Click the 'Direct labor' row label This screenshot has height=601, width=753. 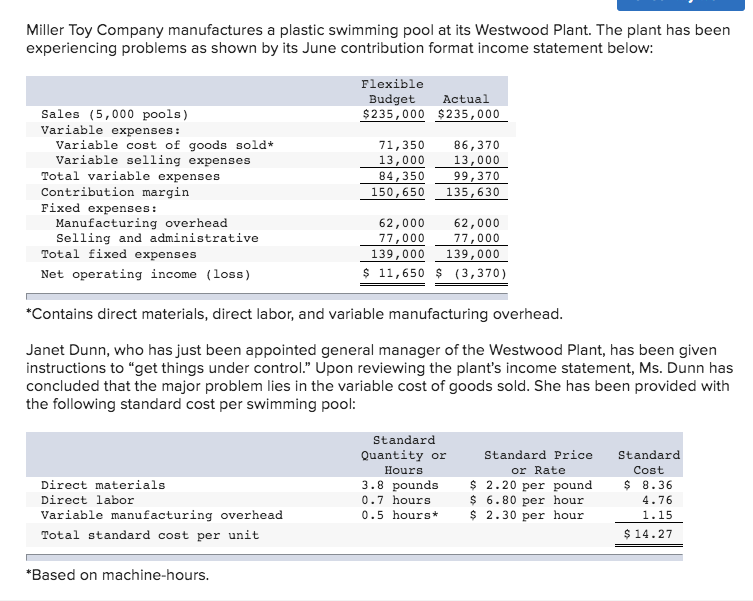pos(87,500)
